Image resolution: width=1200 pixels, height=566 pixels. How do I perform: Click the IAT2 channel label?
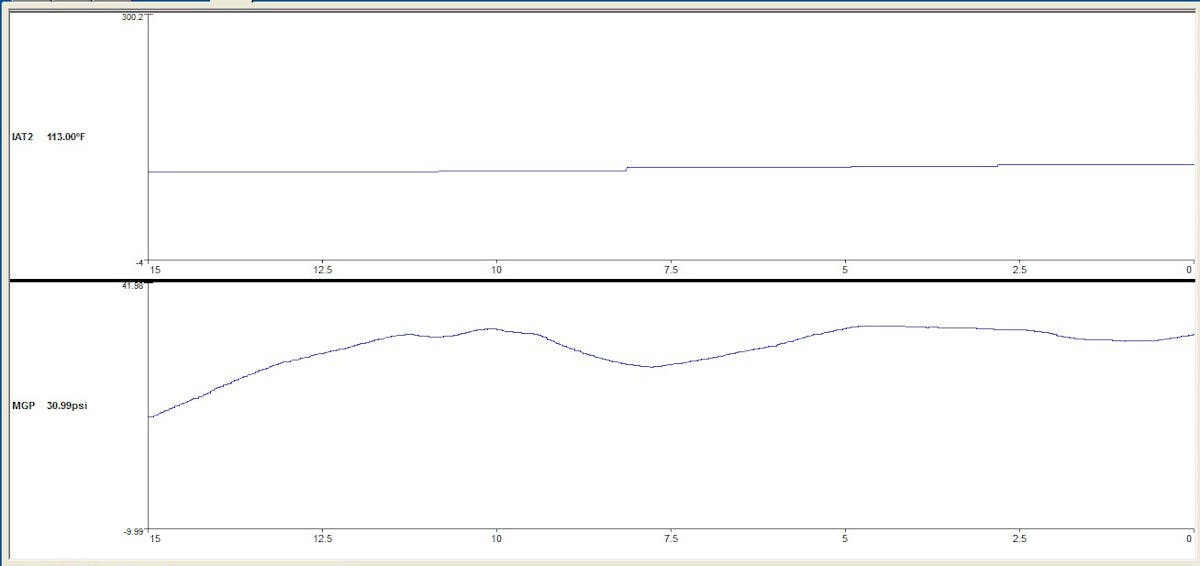23,137
